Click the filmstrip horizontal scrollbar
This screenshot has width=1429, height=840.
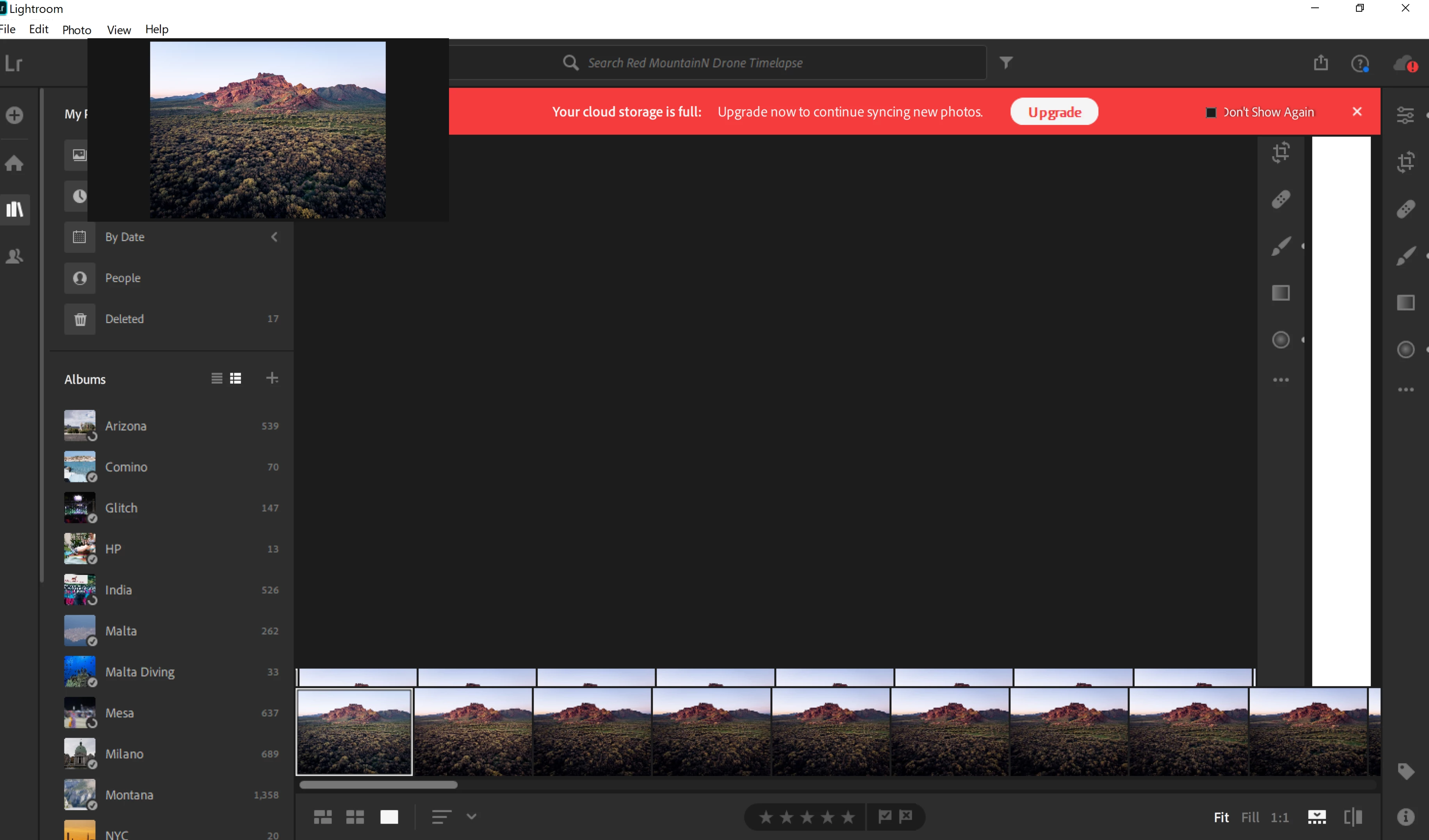coord(378,785)
